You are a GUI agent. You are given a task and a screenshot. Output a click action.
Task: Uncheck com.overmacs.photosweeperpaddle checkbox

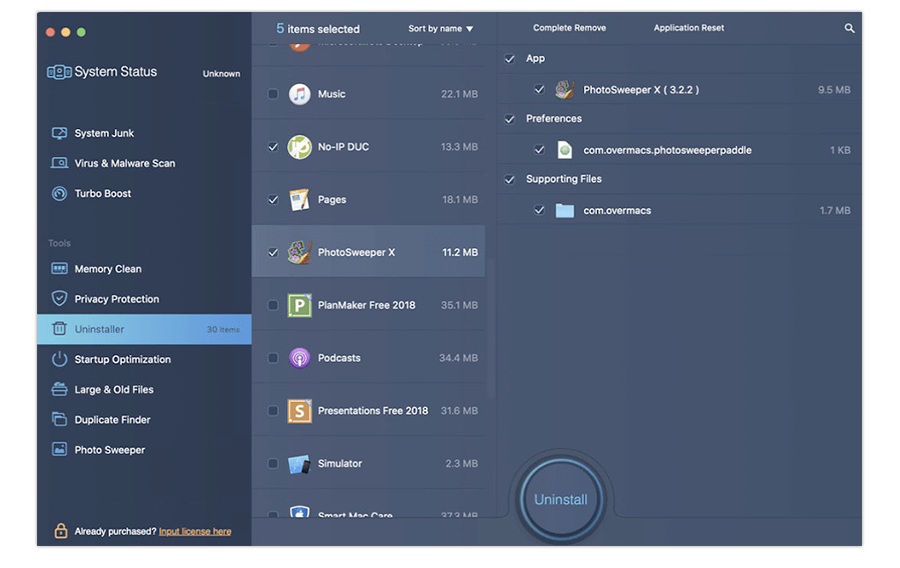click(539, 150)
